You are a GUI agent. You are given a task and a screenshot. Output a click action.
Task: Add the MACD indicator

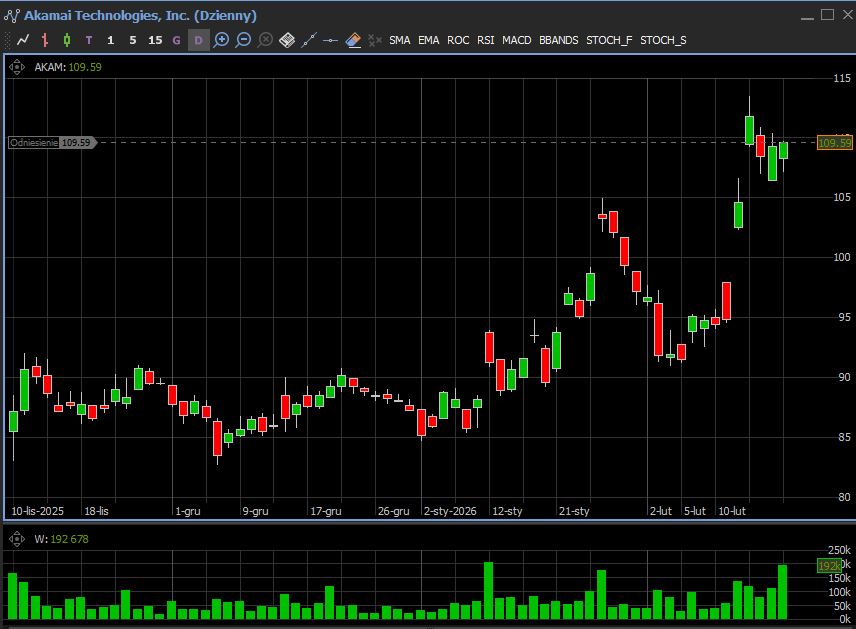click(x=517, y=40)
